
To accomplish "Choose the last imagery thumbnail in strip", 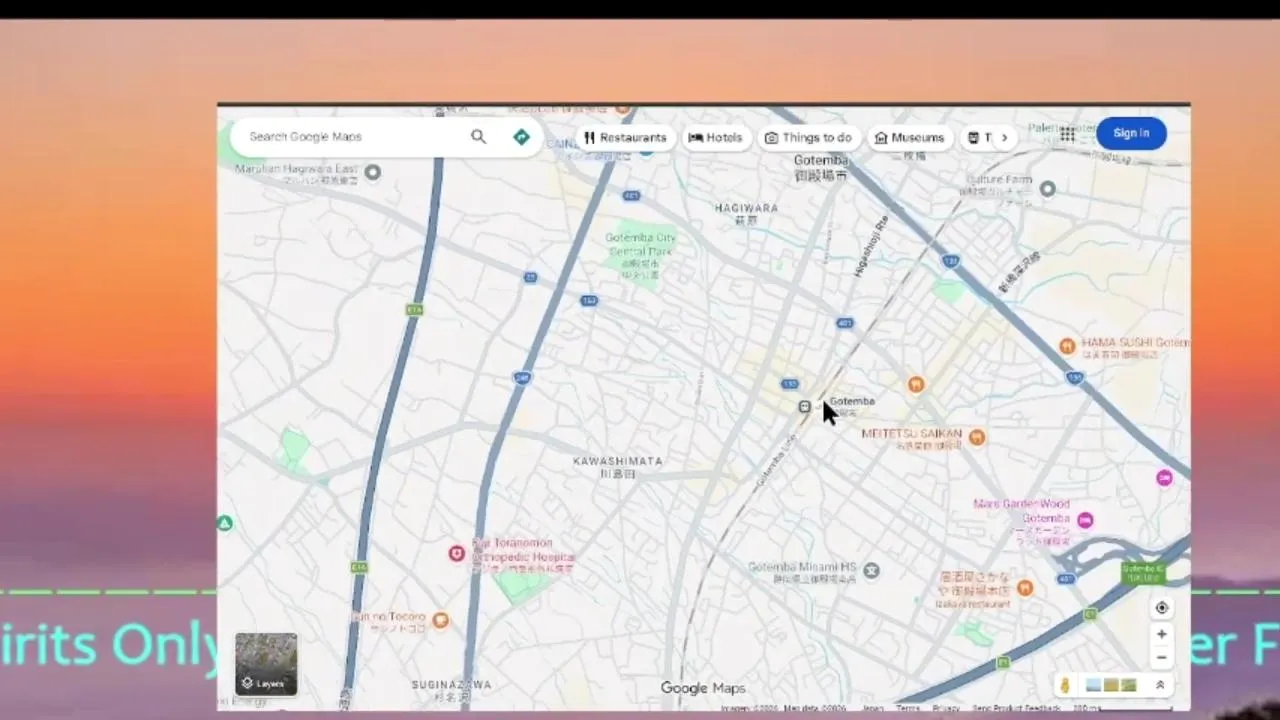I will click(1129, 685).
